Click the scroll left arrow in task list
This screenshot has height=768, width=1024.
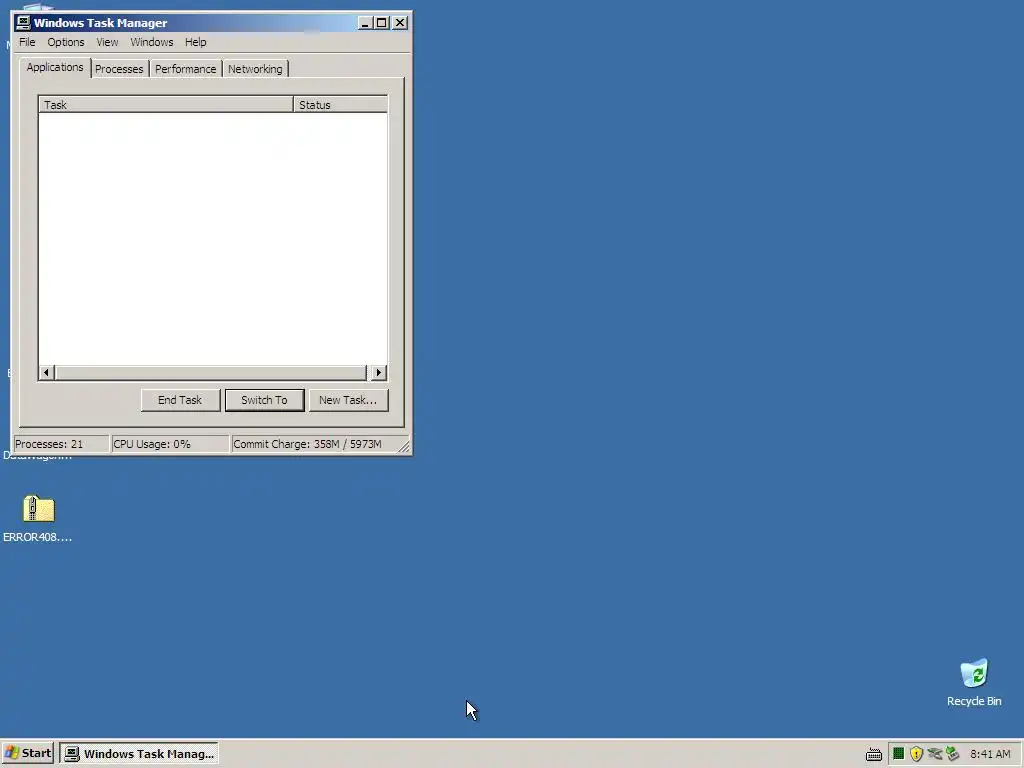click(x=46, y=372)
